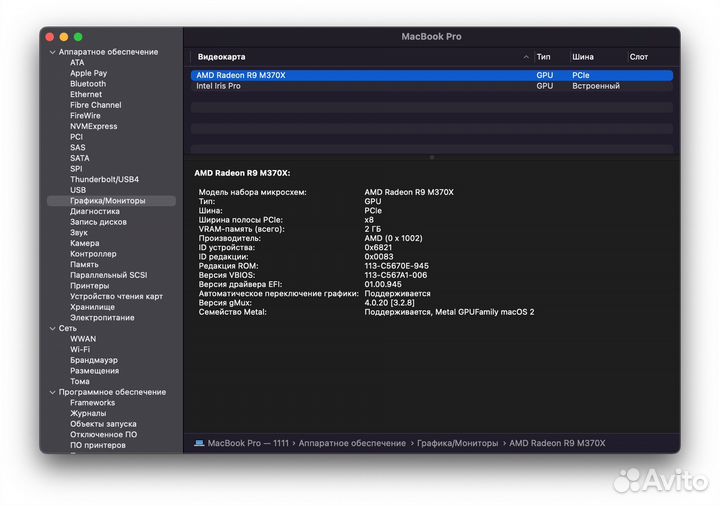Click MacBook Pro — 1111 breadcrumb

(x=248, y=443)
